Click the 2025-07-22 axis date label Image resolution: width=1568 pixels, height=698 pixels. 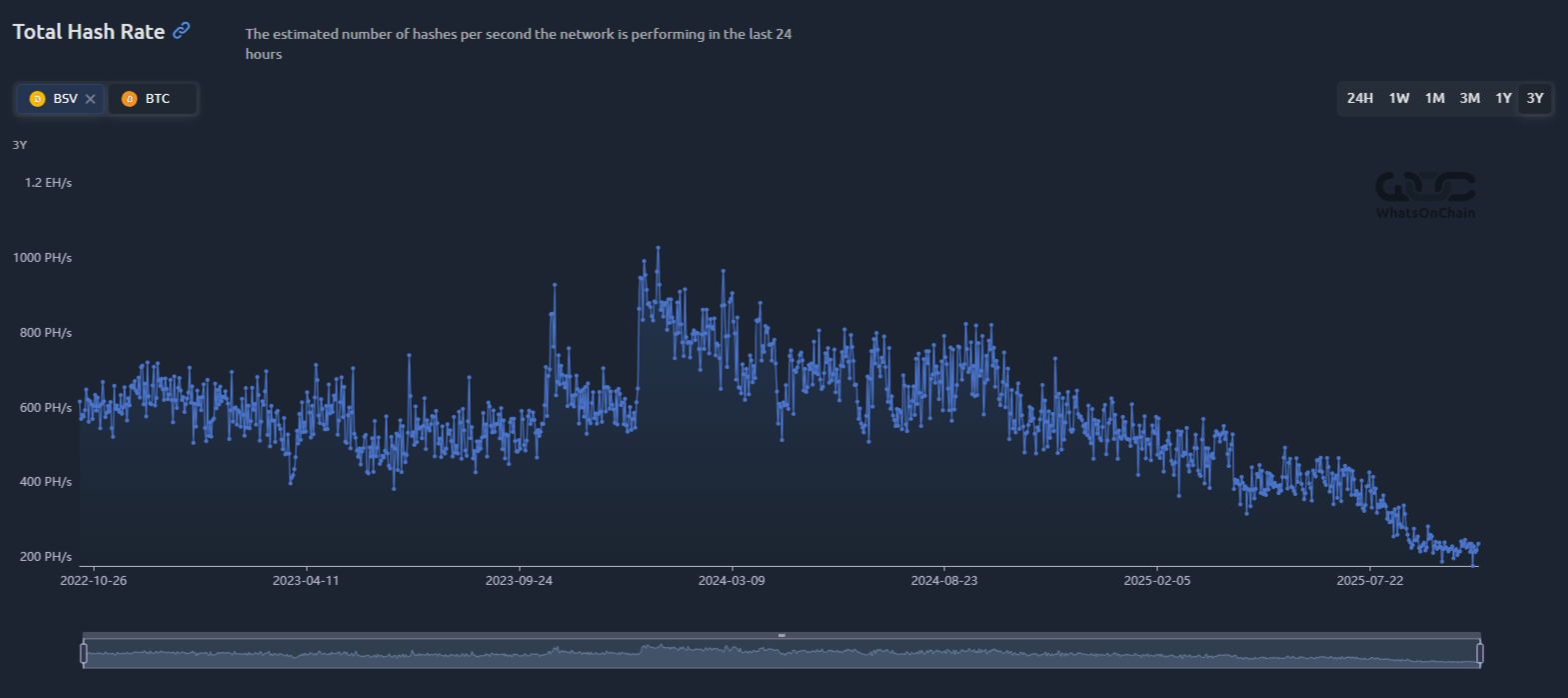[x=1370, y=581]
